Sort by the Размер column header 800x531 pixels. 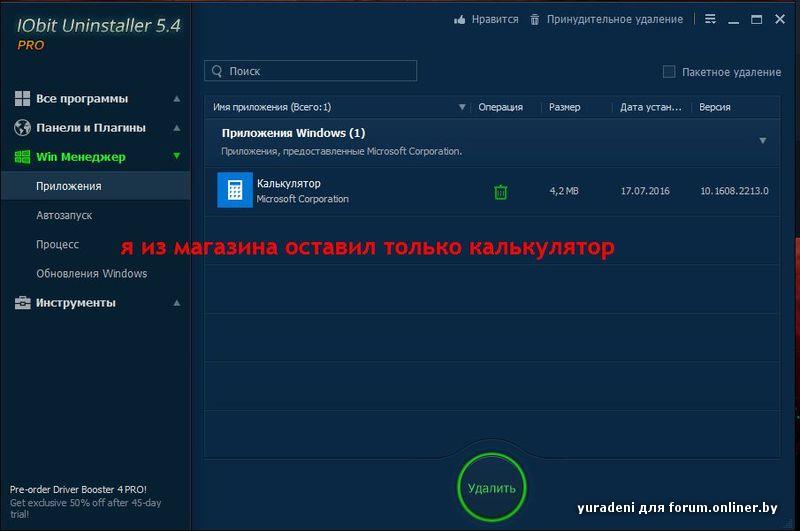[x=564, y=107]
